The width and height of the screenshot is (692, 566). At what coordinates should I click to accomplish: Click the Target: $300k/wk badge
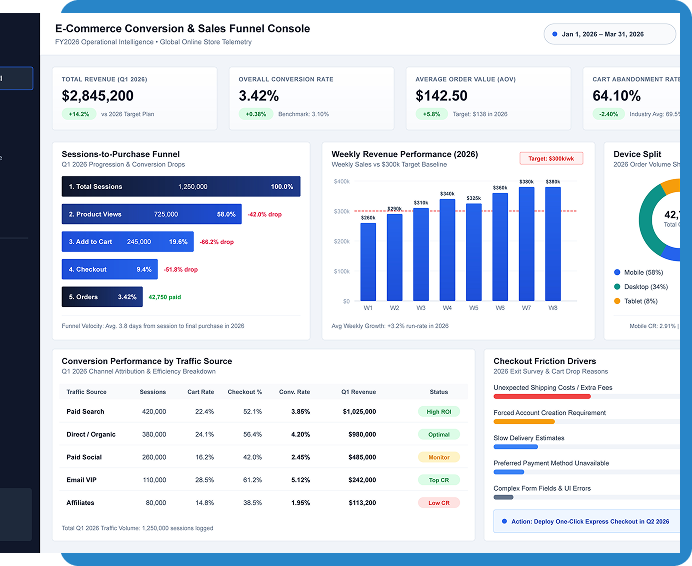coord(551,158)
